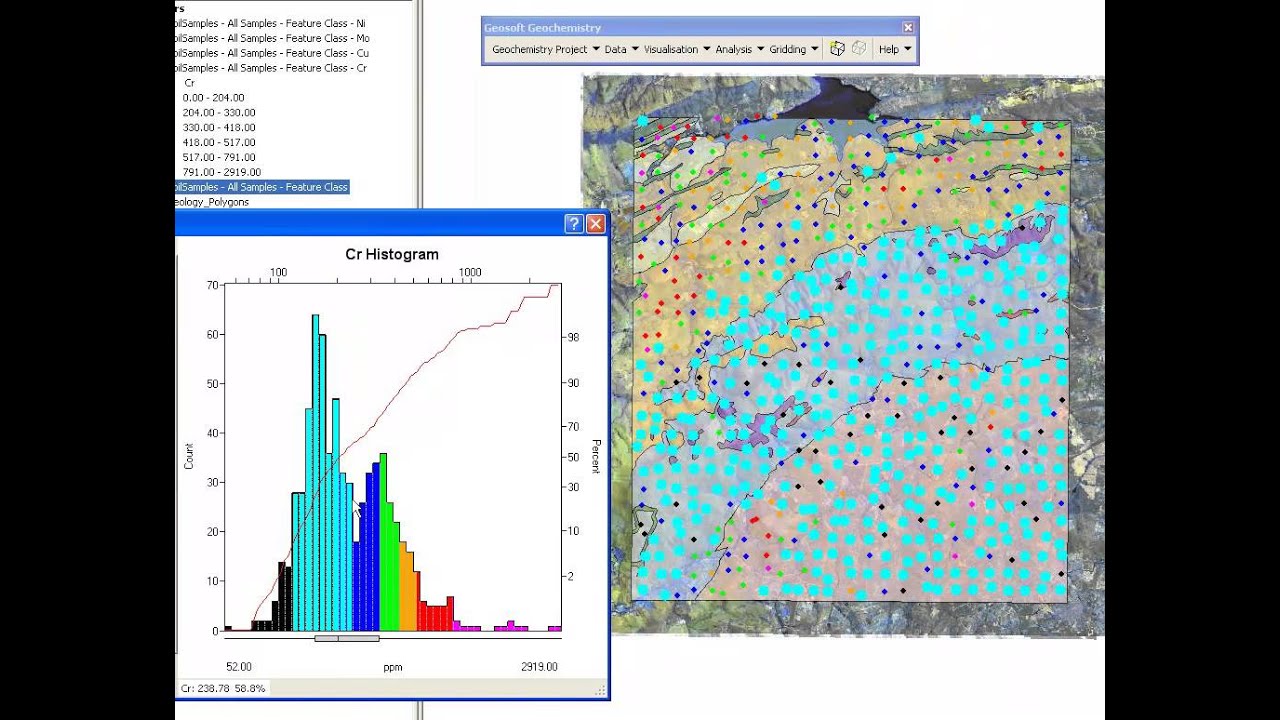Click the question mark help button on histogram window
Image resolution: width=1280 pixels, height=720 pixels.
coord(573,224)
